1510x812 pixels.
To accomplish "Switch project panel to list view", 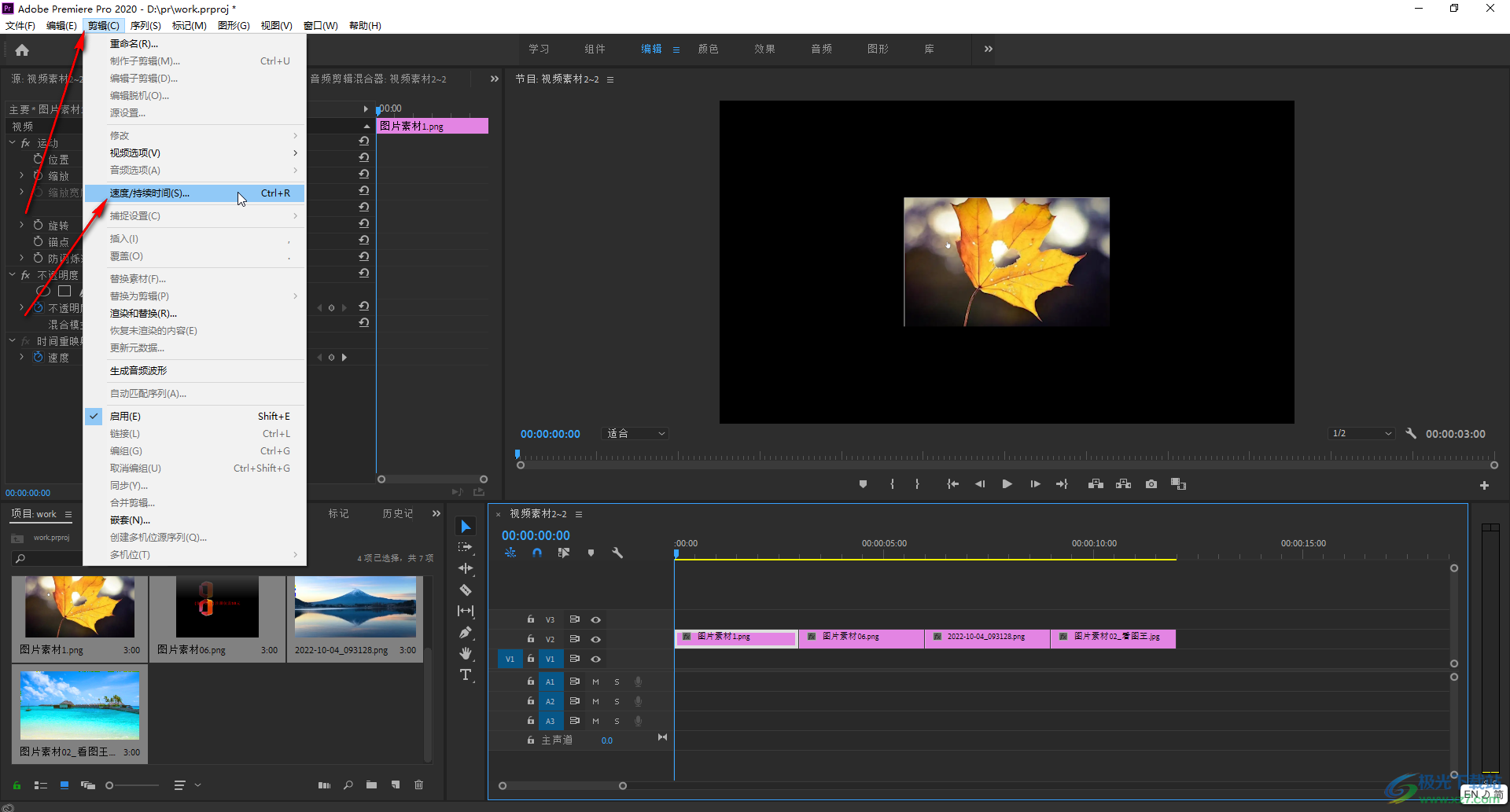I will (41, 784).
